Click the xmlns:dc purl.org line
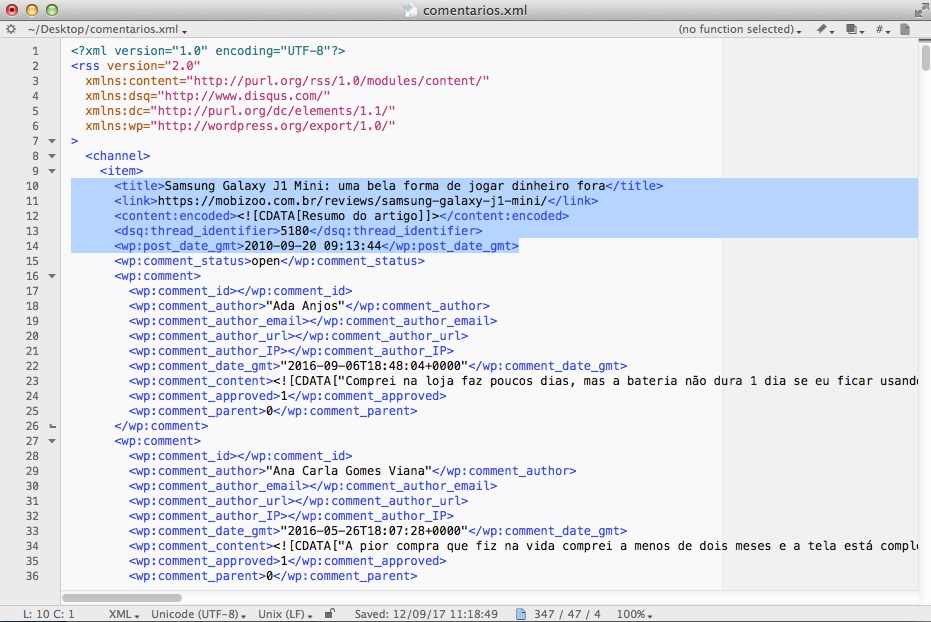The image size is (931, 622). coord(240,111)
